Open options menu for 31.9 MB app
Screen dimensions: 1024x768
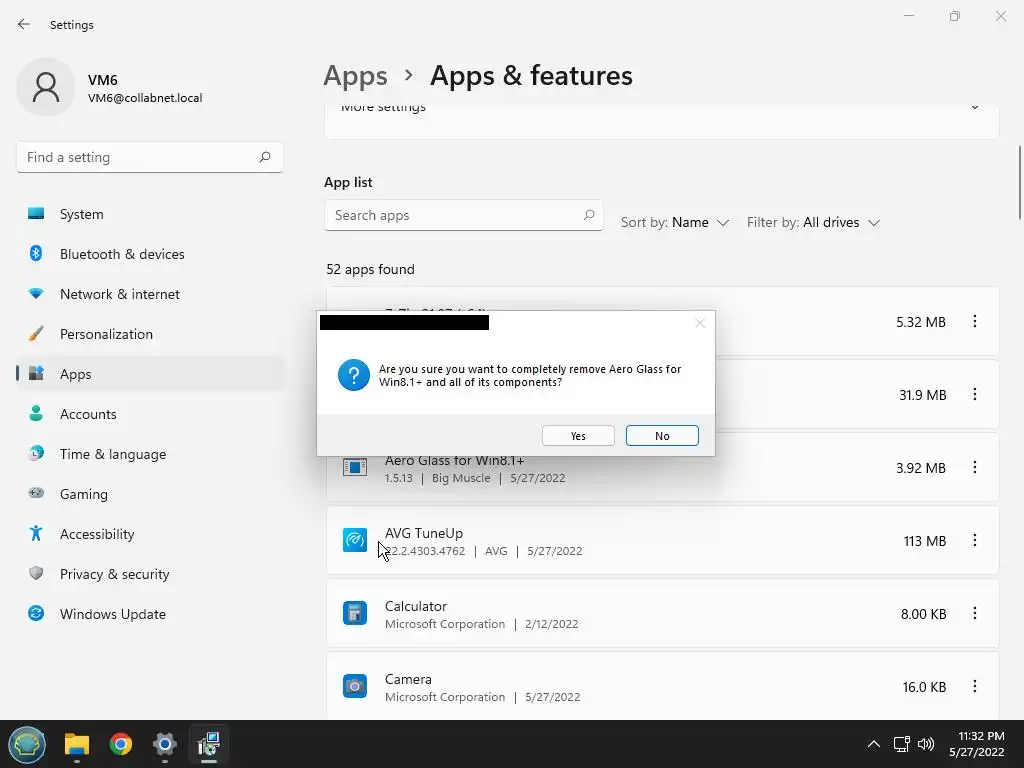pyautogui.click(x=974, y=394)
